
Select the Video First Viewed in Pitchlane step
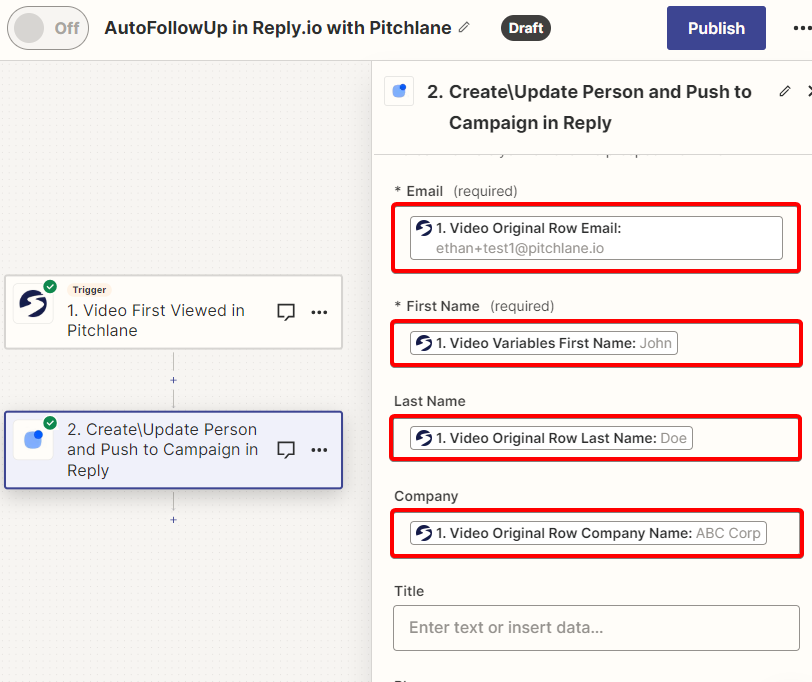click(173, 312)
